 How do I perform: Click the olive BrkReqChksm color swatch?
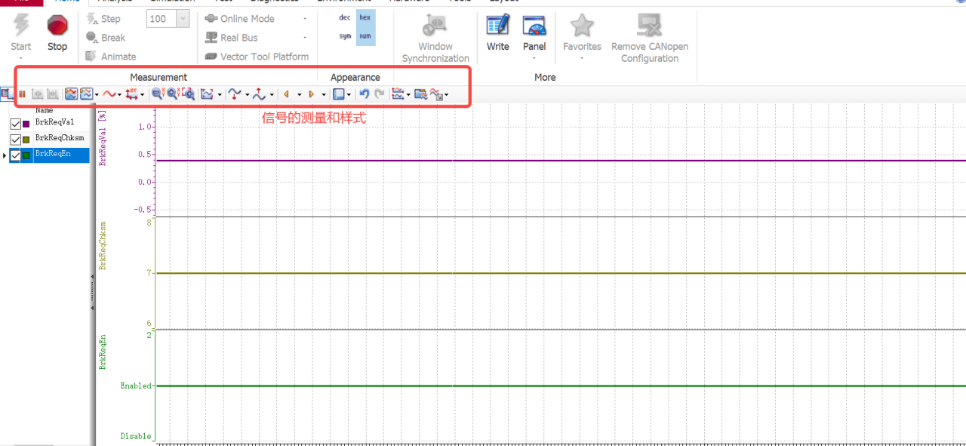pyautogui.click(x=26, y=139)
